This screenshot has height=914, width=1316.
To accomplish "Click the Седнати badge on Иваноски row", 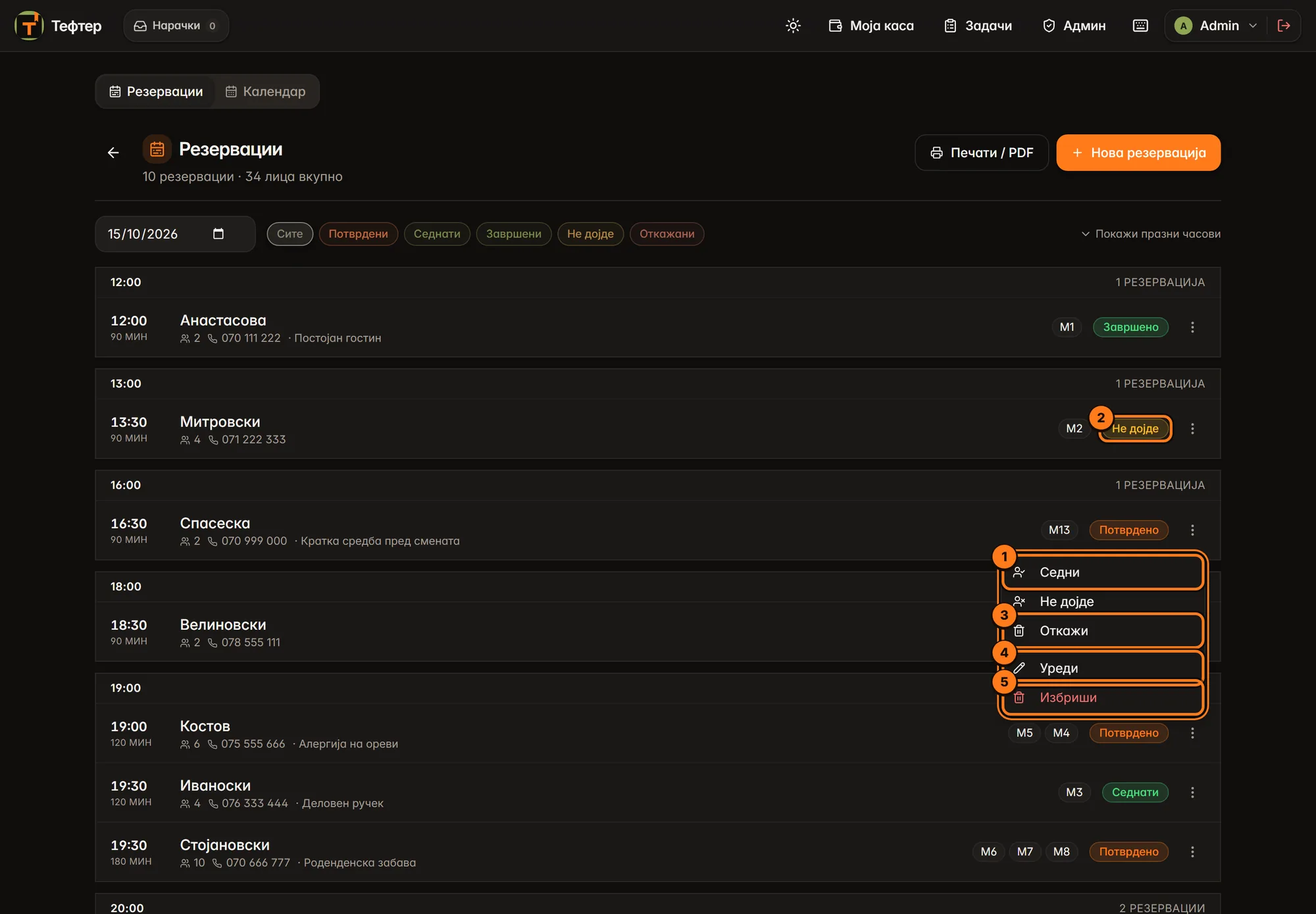I will (1135, 792).
